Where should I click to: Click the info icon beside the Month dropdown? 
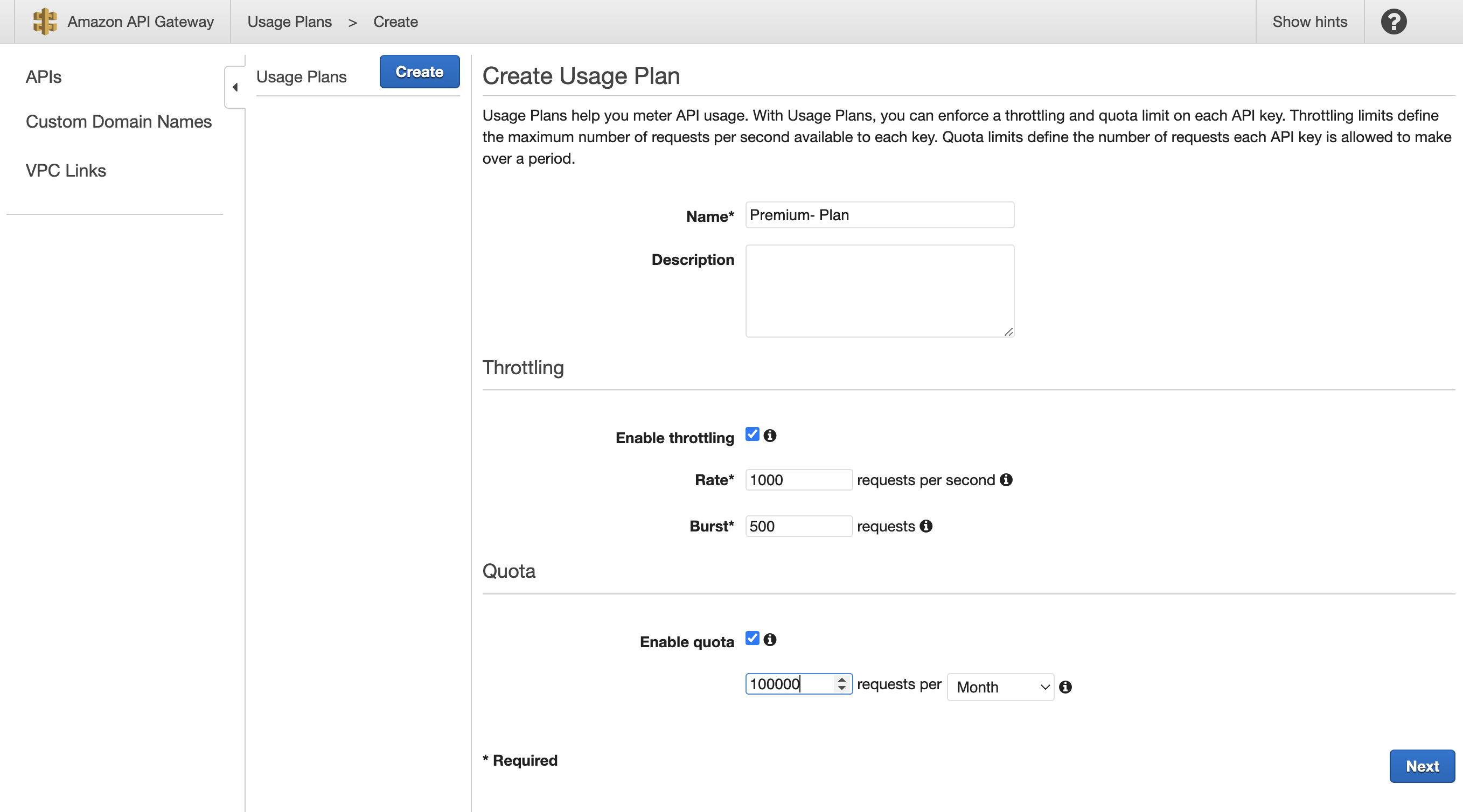pos(1066,687)
